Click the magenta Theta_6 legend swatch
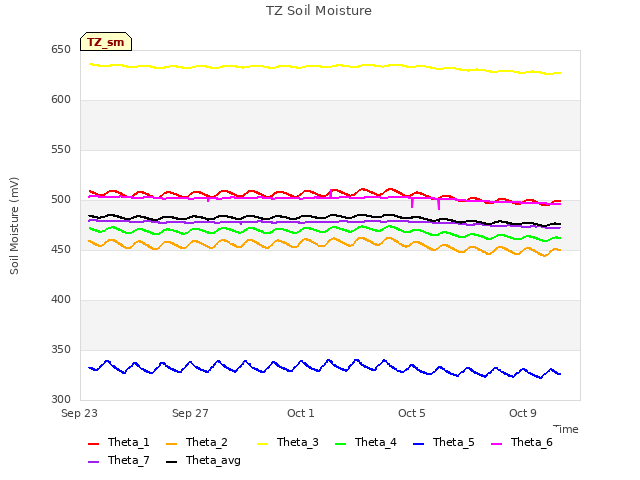The height and width of the screenshot is (480, 640). click(x=496, y=443)
